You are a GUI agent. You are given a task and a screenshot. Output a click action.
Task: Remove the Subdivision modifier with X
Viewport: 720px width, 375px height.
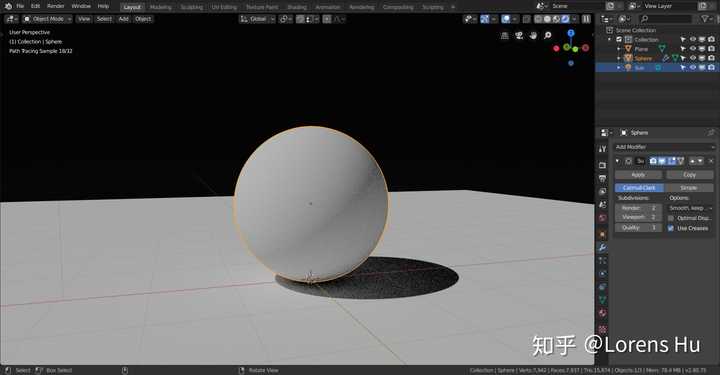pyautogui.click(x=711, y=161)
